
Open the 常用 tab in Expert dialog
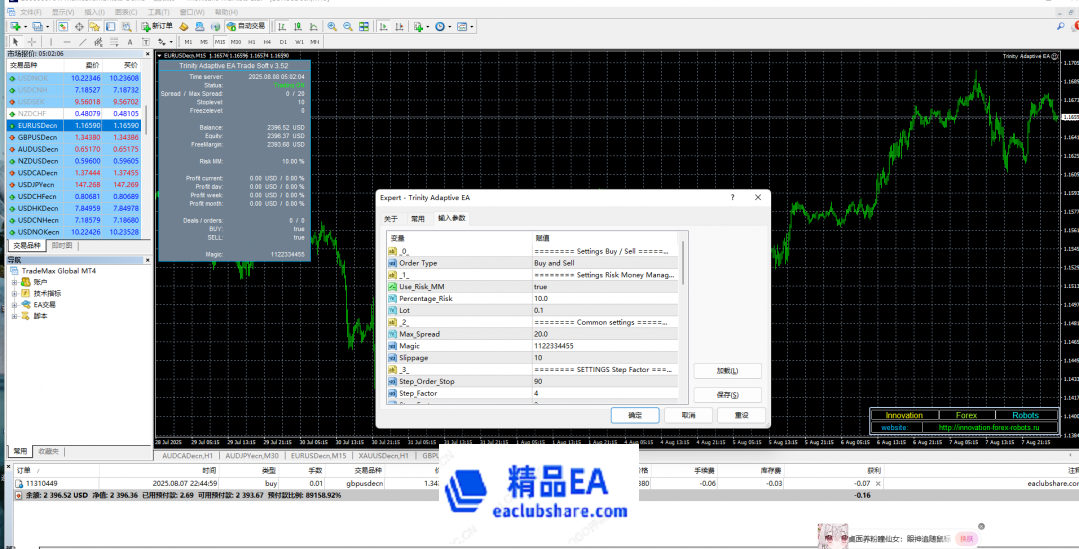click(417, 218)
